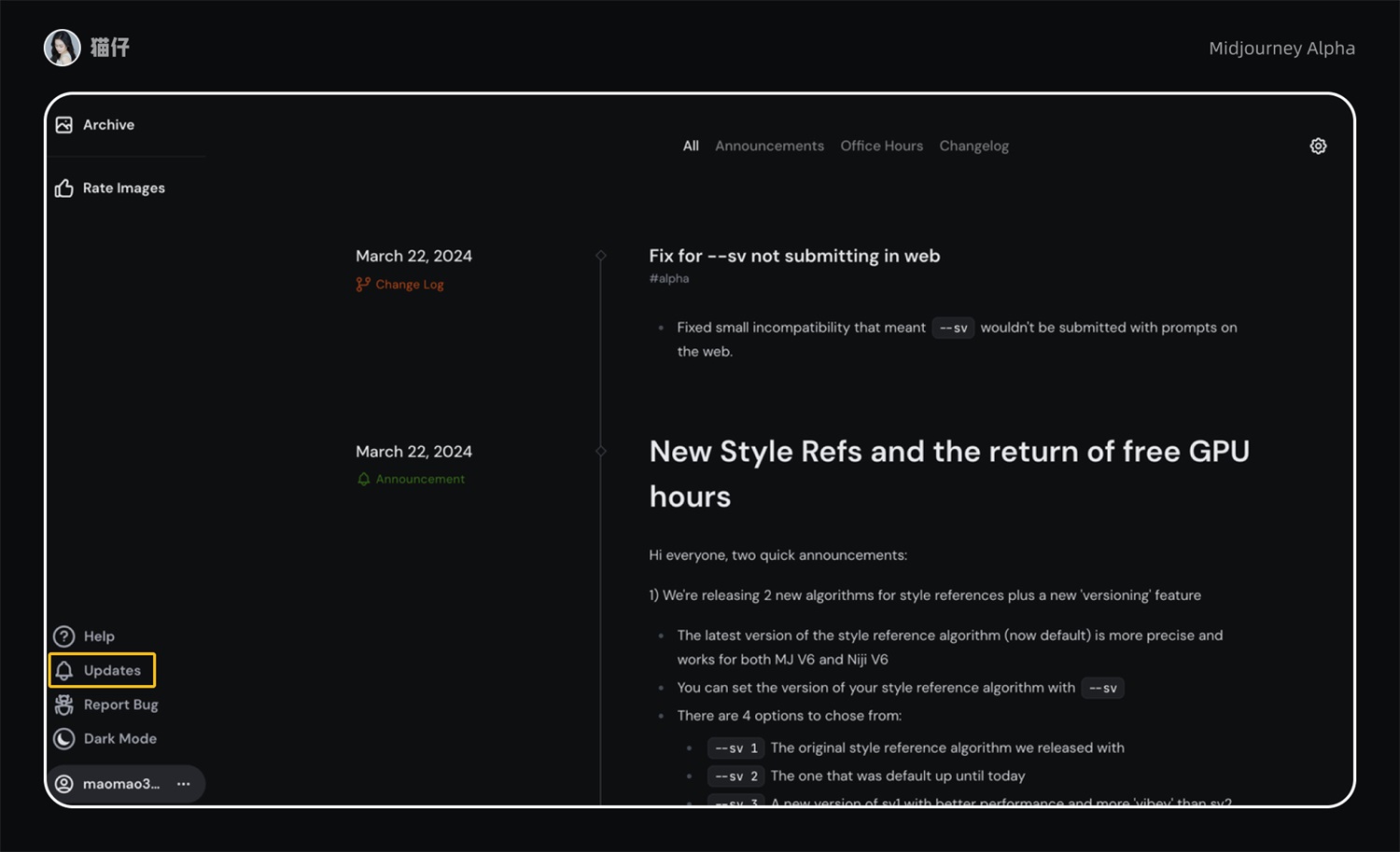Open "Fix for --sv not submitting" post title
Viewport: 1400px width, 852px height.
tap(794, 256)
